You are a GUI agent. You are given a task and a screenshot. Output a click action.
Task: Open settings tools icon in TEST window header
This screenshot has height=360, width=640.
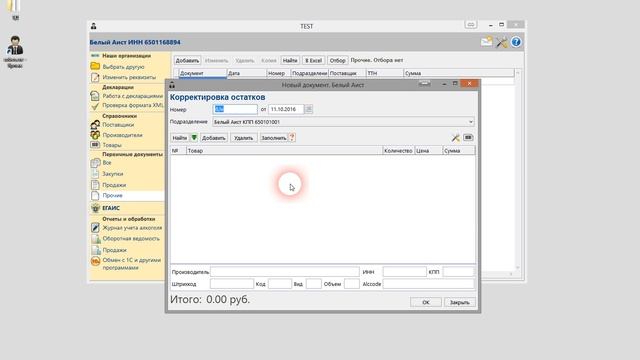coord(502,42)
